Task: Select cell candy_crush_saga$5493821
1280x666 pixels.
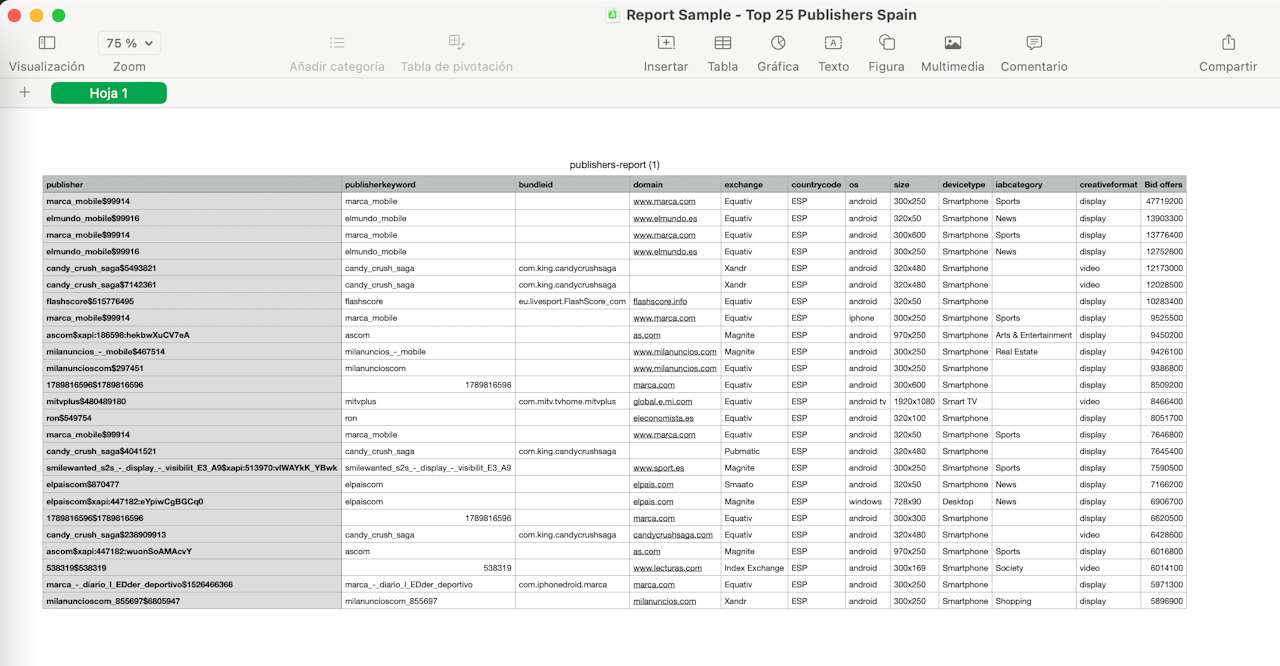Action: 192,268
